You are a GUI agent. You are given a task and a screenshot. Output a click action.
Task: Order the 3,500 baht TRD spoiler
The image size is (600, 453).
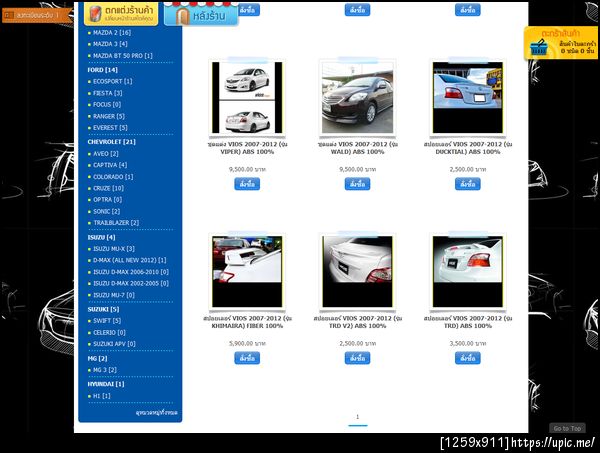click(x=468, y=358)
